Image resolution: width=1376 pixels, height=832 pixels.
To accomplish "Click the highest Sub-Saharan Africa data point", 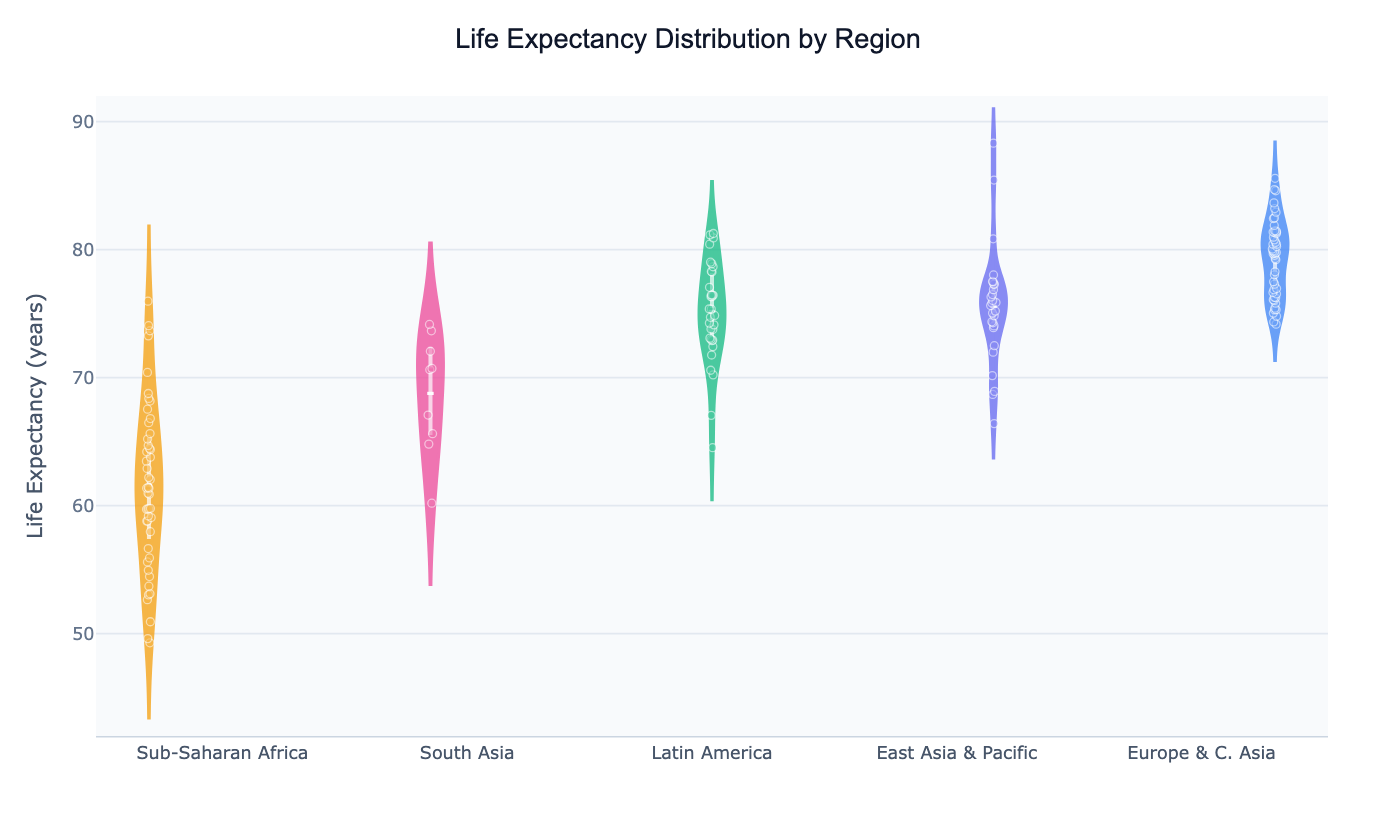I will (x=148, y=301).
